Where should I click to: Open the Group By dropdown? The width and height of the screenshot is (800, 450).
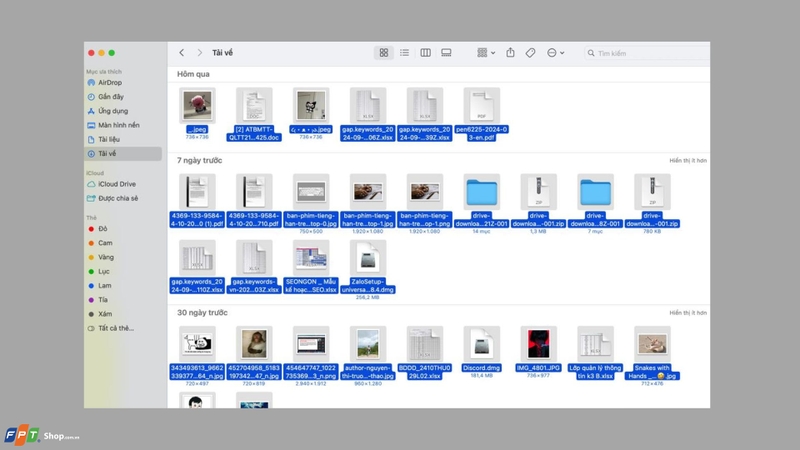[x=486, y=53]
